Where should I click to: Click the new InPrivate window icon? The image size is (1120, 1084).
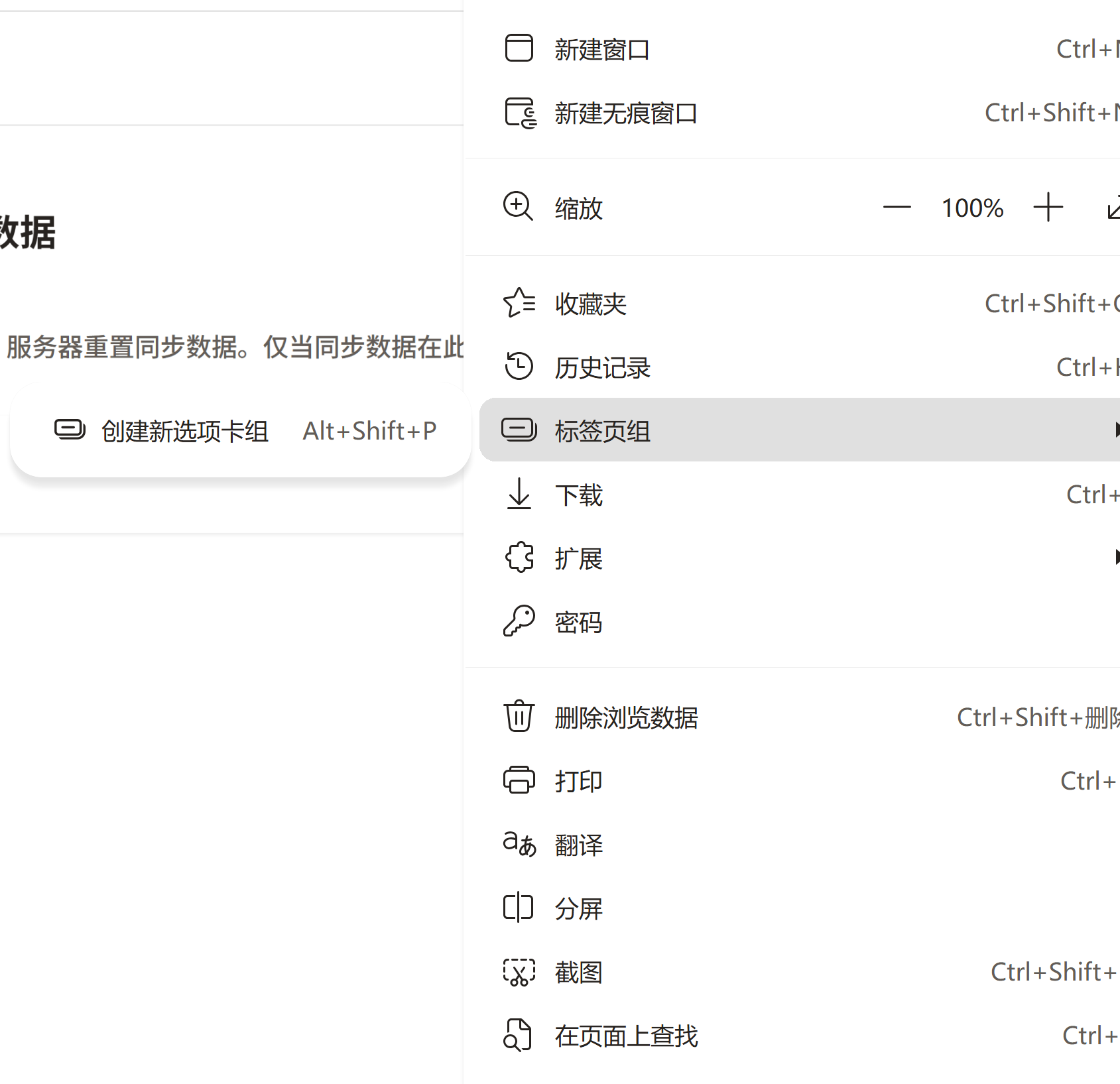pyautogui.click(x=520, y=113)
